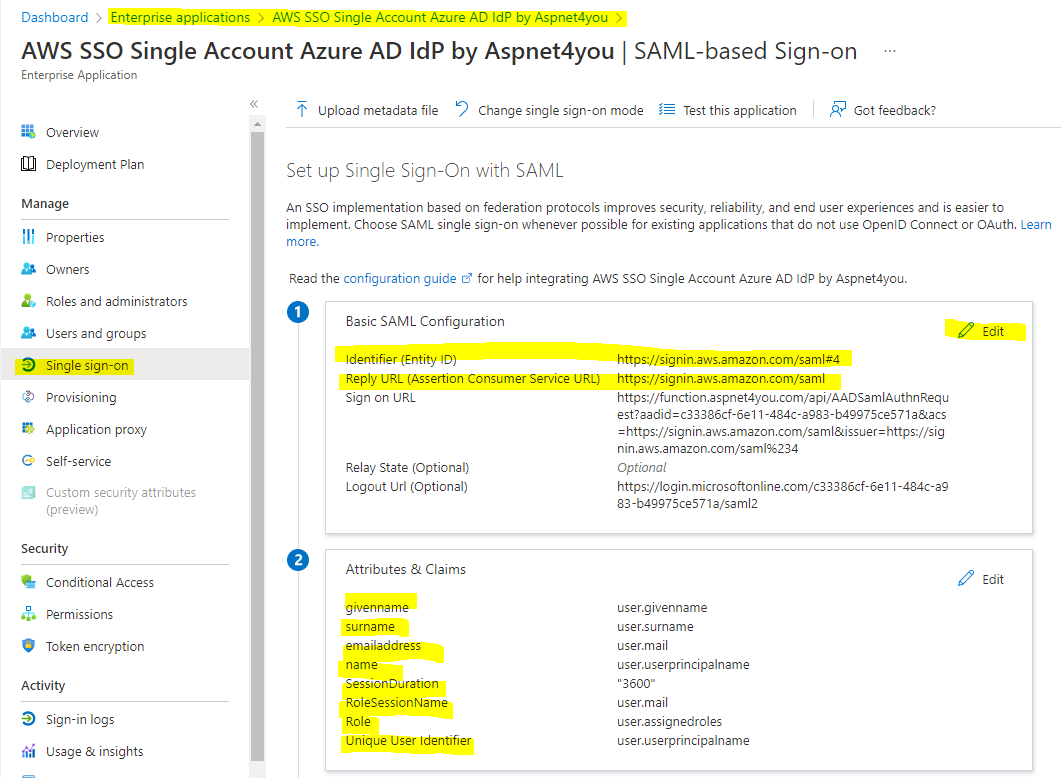Go to Dashboard breadcrumb
The image size is (1061, 778).
pyautogui.click(x=55, y=18)
